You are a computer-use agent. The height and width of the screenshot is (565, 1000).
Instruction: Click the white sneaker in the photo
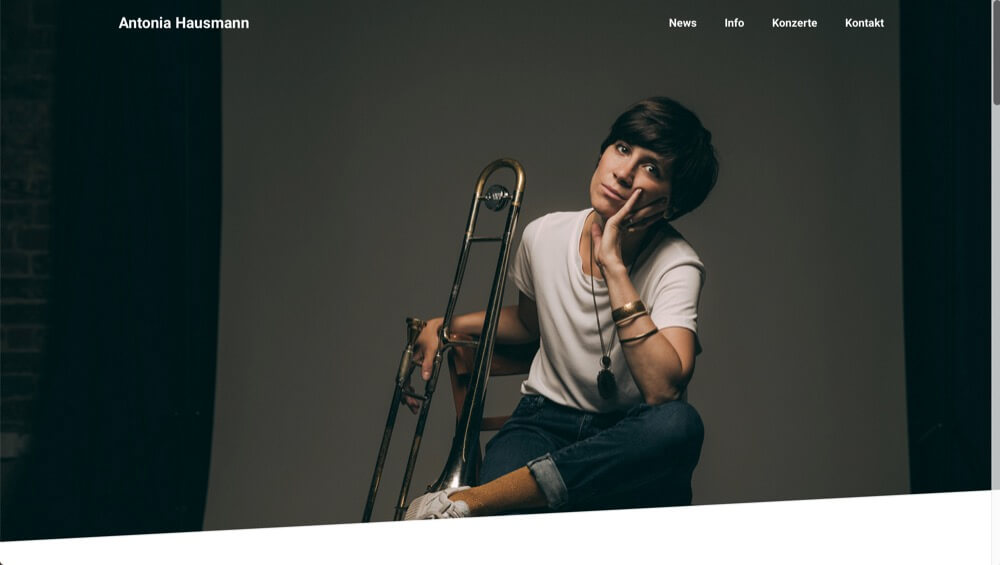coord(438,503)
